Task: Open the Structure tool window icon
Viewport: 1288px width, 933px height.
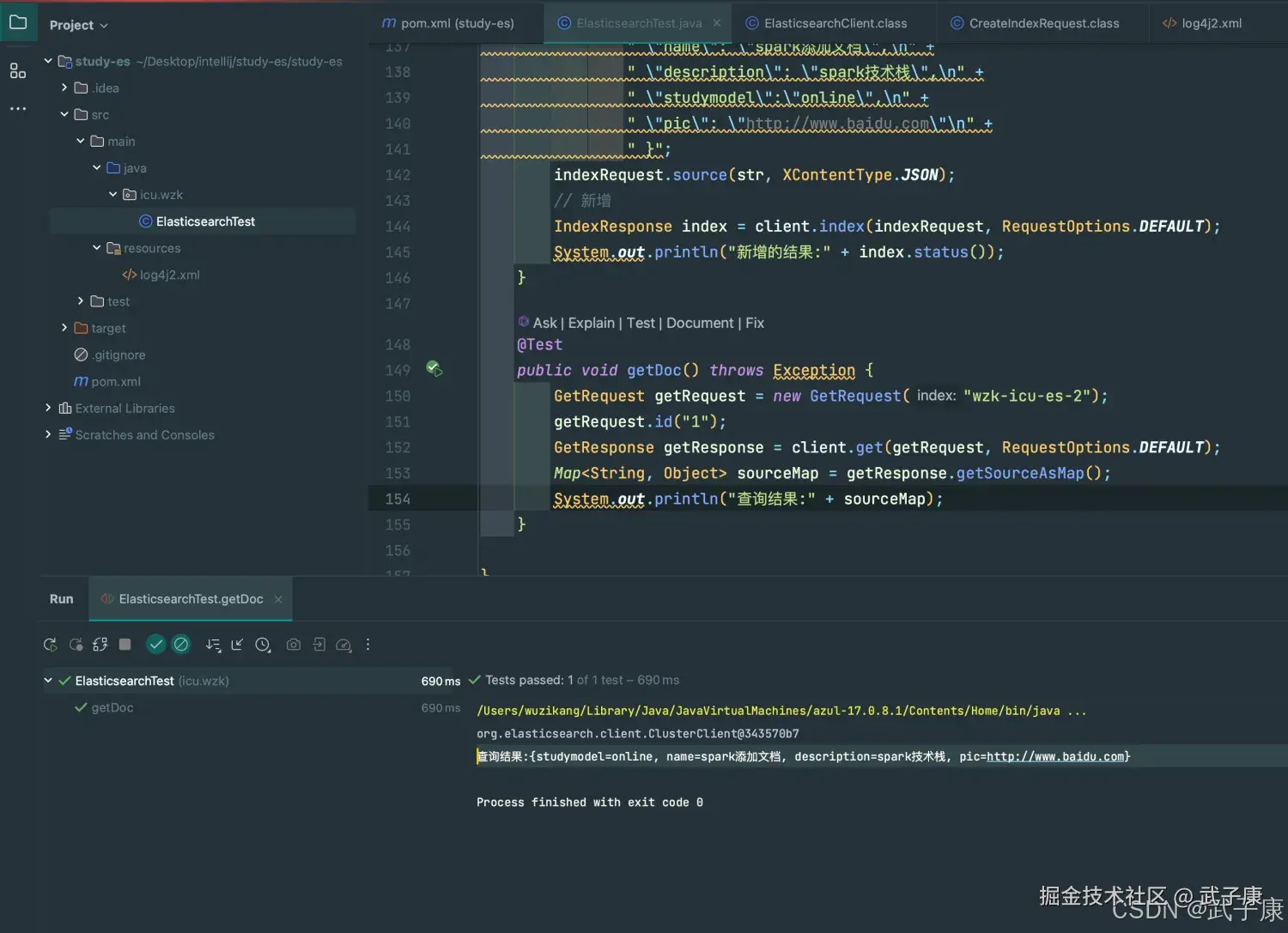Action: pyautogui.click(x=17, y=71)
